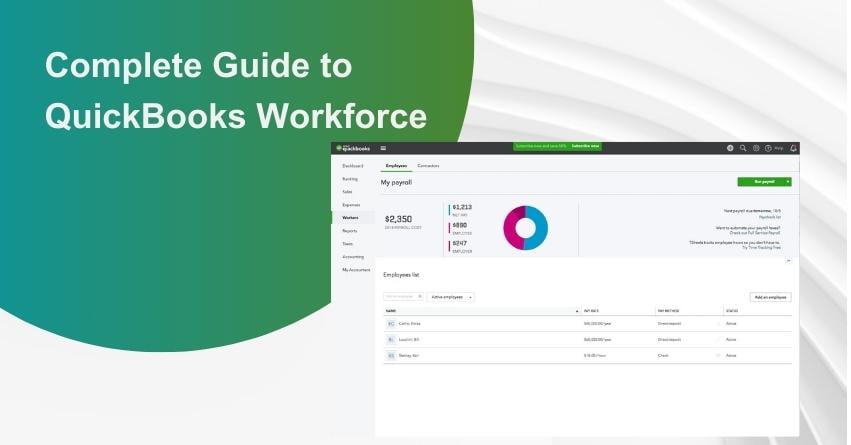Open the third employee row avatar
Viewport: 851px width, 445px height.
pos(391,356)
